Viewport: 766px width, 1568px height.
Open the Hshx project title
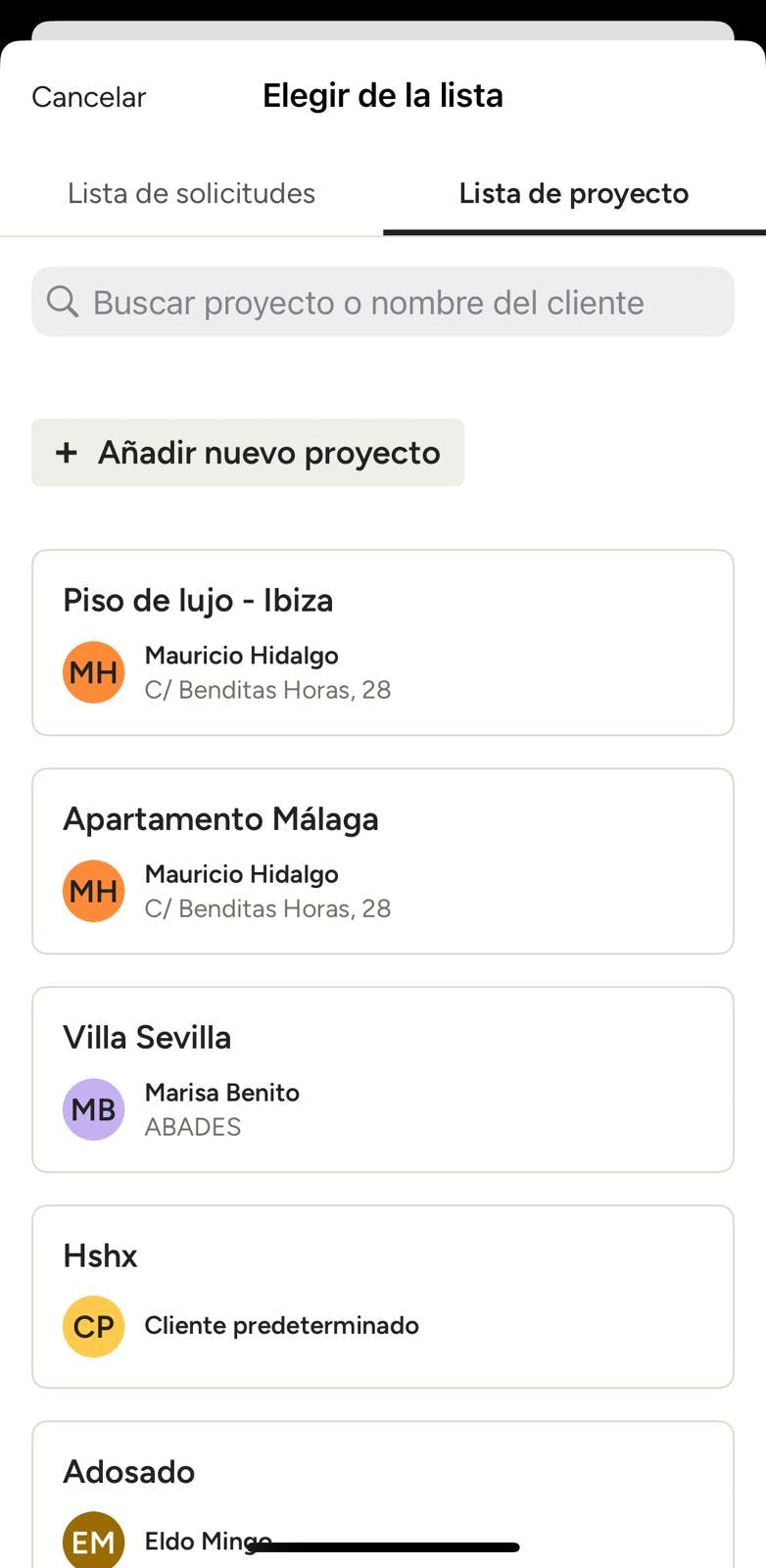tap(100, 1256)
